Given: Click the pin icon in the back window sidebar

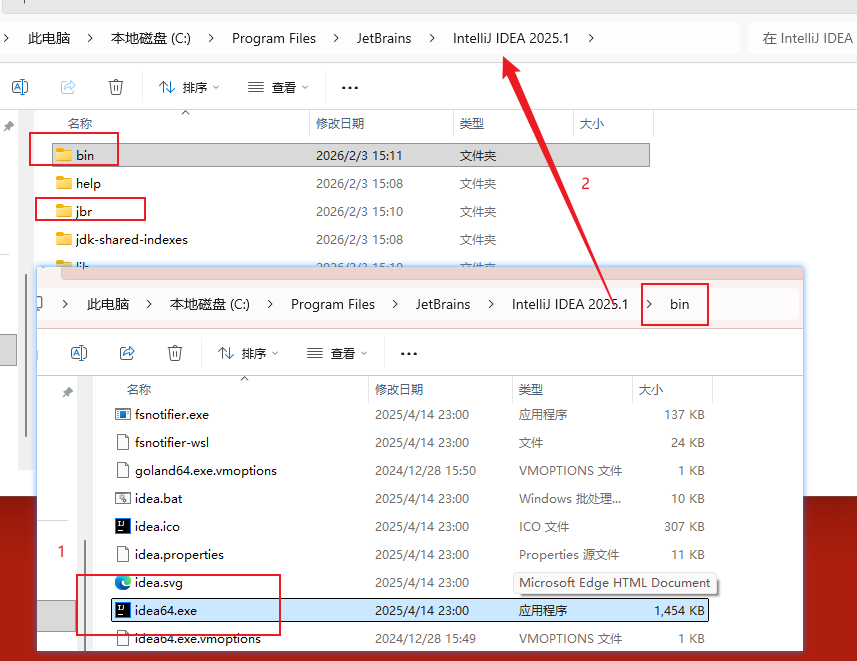Looking at the screenshot, I should click(9, 126).
